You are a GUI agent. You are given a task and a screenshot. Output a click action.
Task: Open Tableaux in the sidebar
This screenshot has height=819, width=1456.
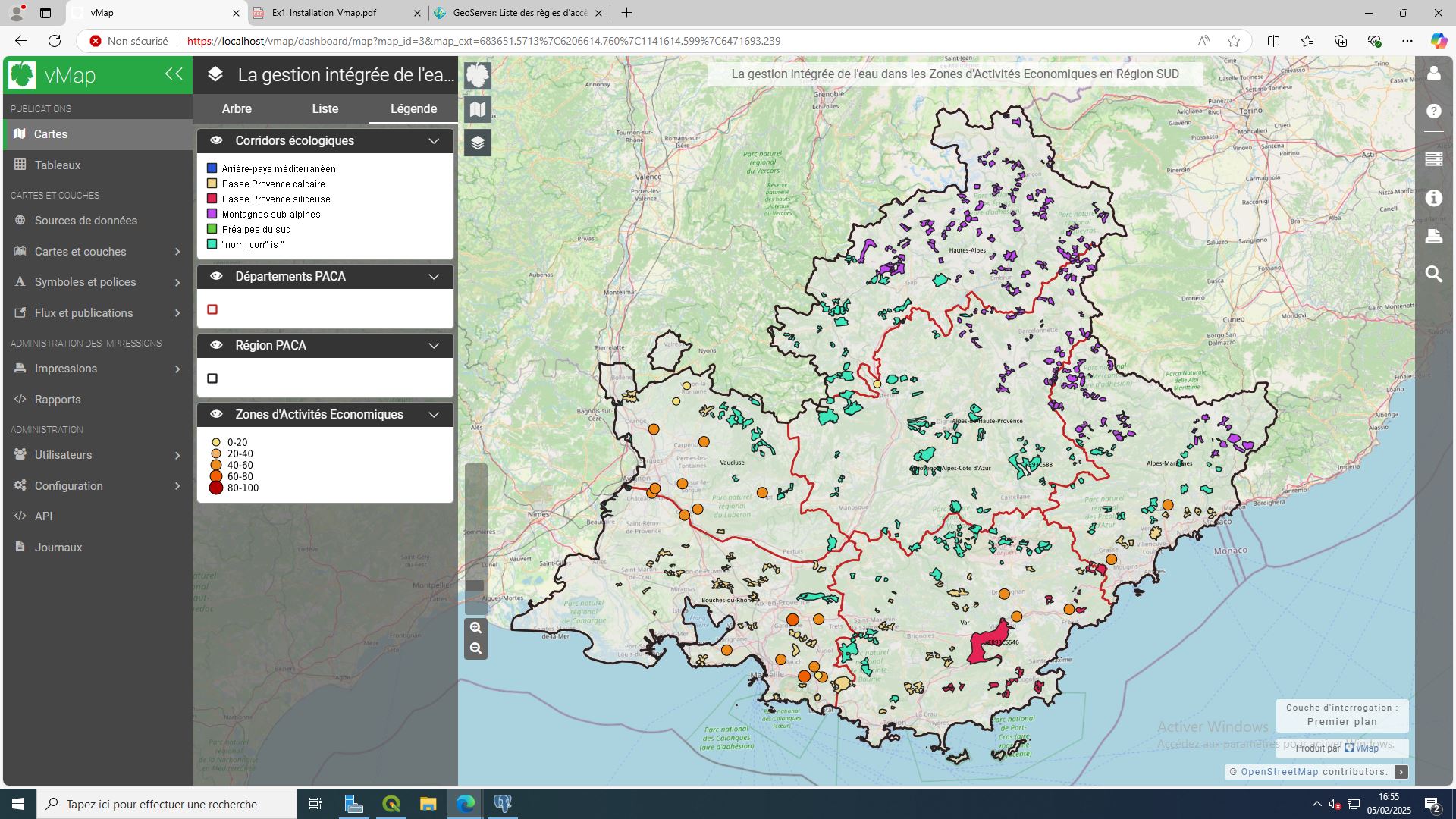pos(57,165)
